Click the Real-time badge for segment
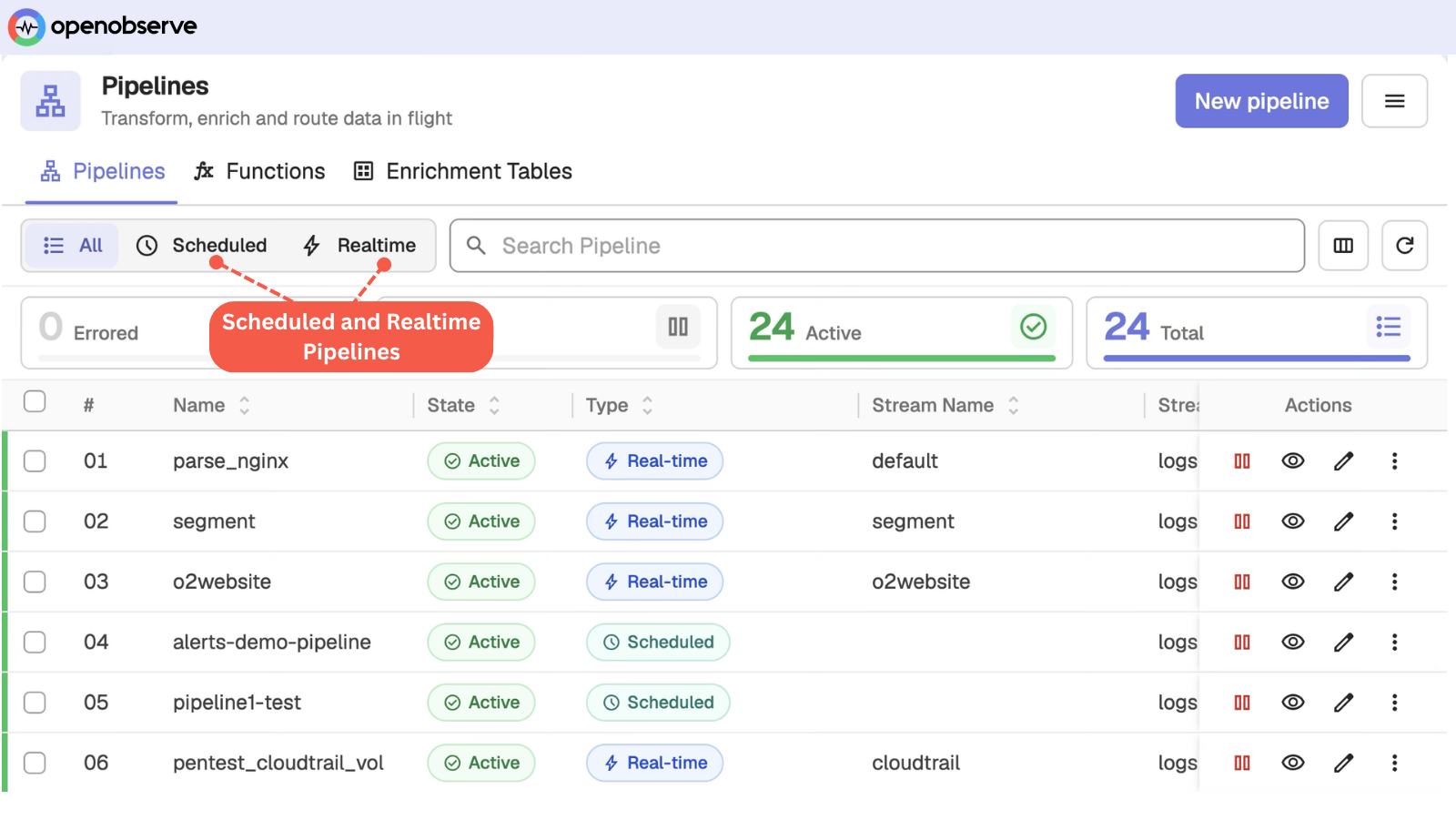This screenshot has height=830, width=1456. coord(654,521)
